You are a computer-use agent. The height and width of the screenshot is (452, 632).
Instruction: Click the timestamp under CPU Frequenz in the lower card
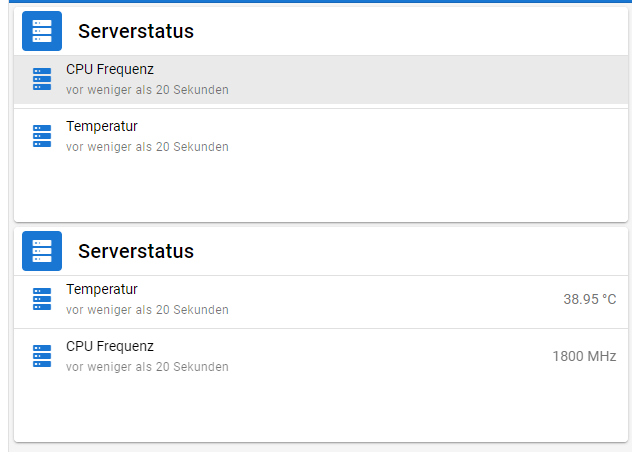(x=147, y=367)
